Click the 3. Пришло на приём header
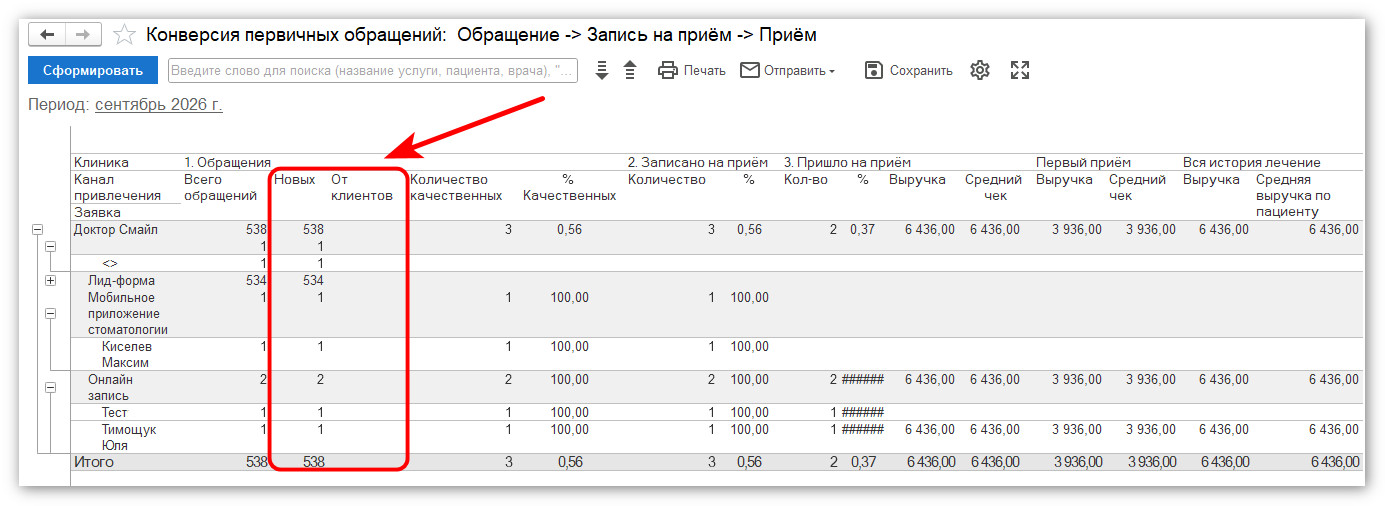 click(x=847, y=162)
